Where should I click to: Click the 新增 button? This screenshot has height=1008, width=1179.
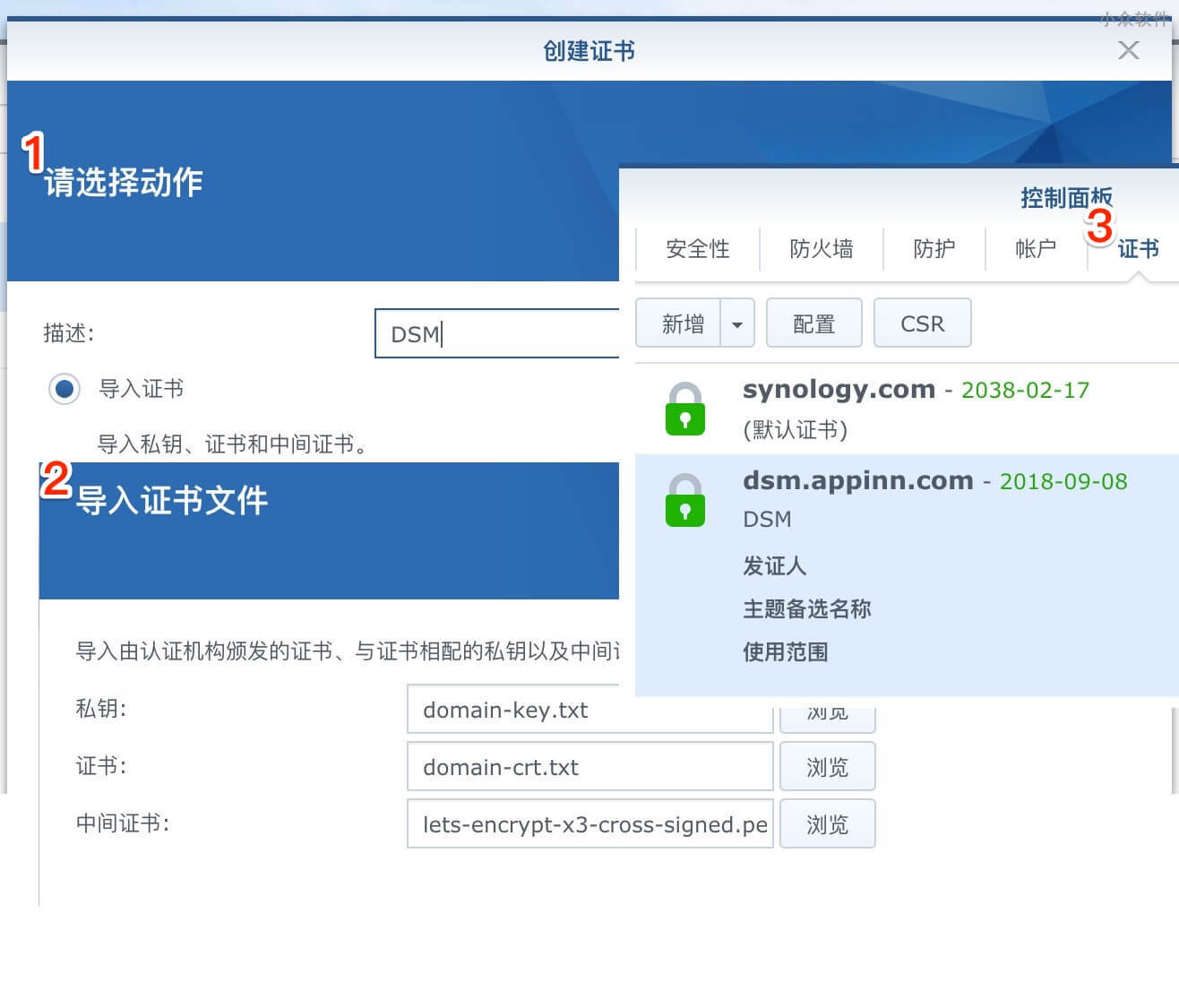click(x=678, y=323)
